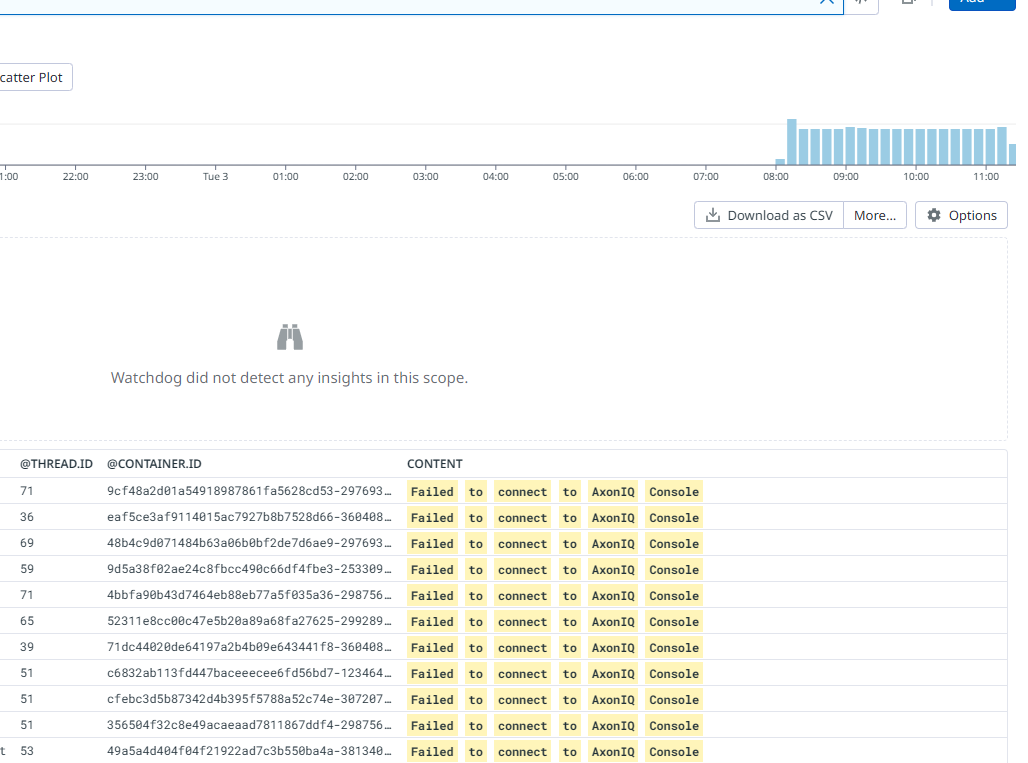This screenshot has height=763, width=1028.
Task: Click the CONTENT column header
Action: [x=435, y=463]
